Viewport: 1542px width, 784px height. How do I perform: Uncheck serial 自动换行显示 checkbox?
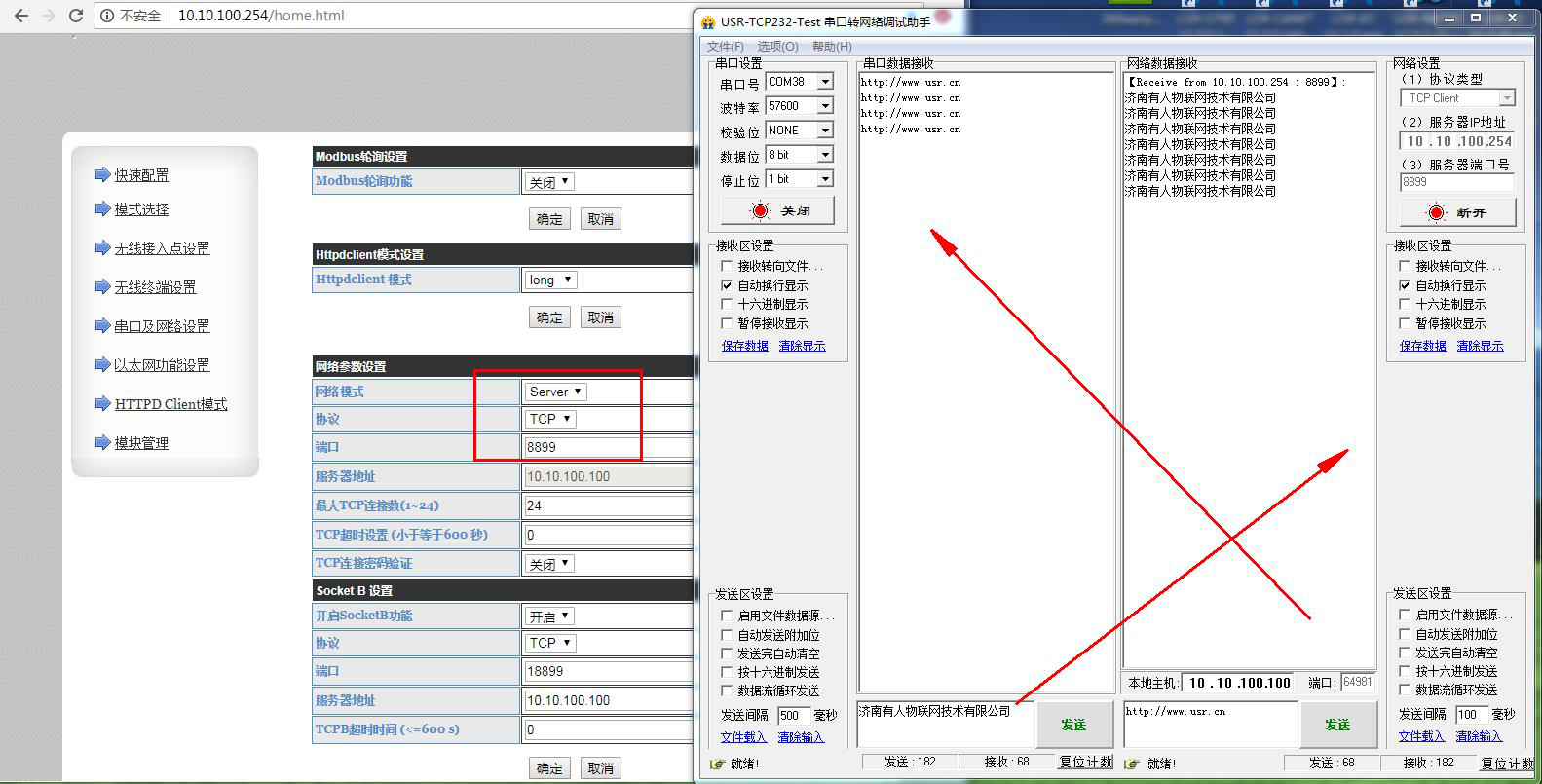click(x=727, y=285)
